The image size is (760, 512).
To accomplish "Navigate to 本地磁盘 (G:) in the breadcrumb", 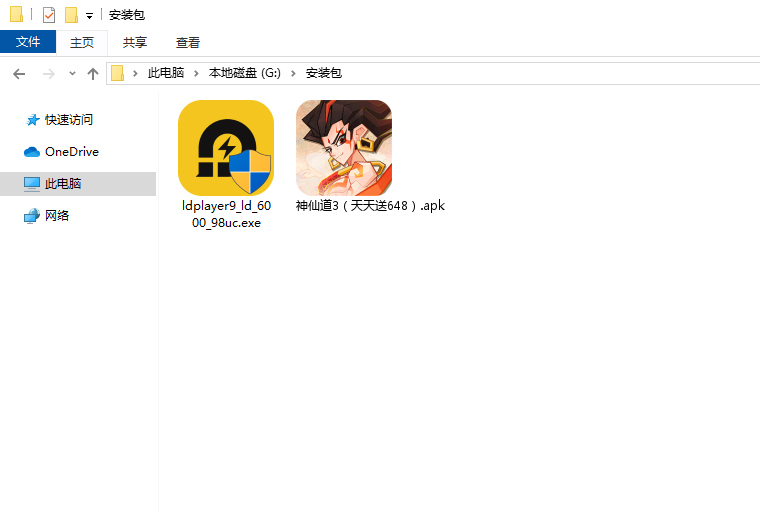I will pyautogui.click(x=245, y=74).
